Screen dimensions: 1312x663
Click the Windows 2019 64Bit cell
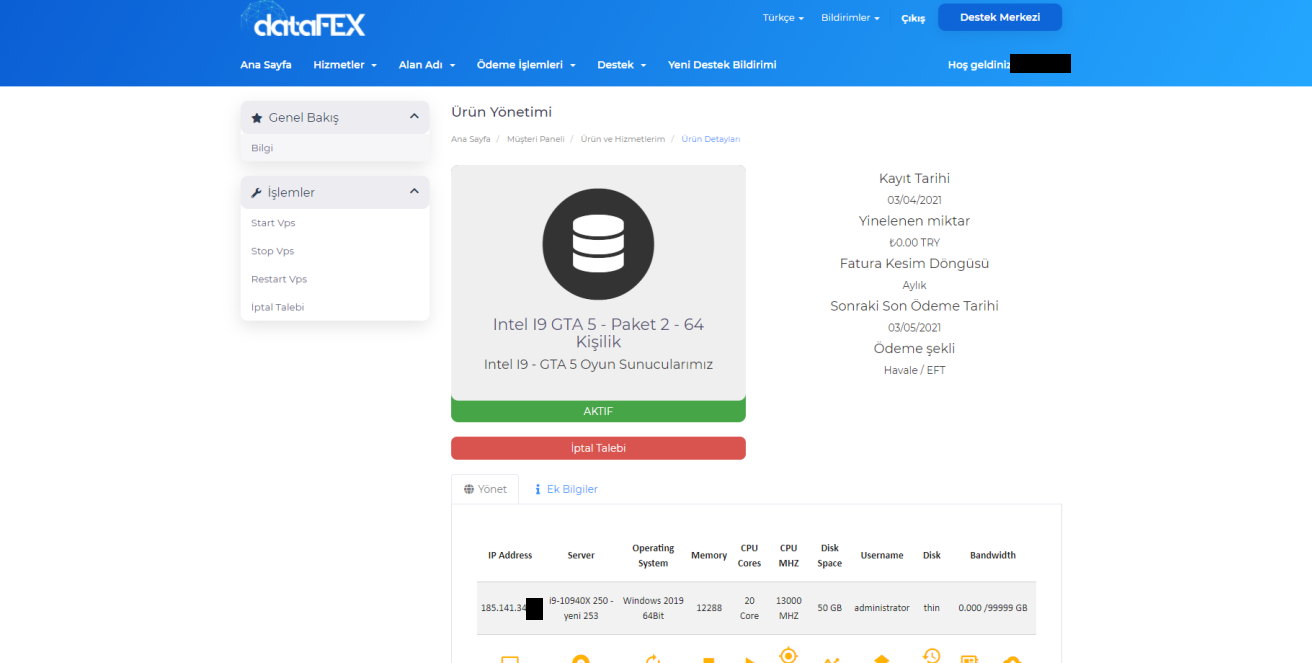pos(653,608)
